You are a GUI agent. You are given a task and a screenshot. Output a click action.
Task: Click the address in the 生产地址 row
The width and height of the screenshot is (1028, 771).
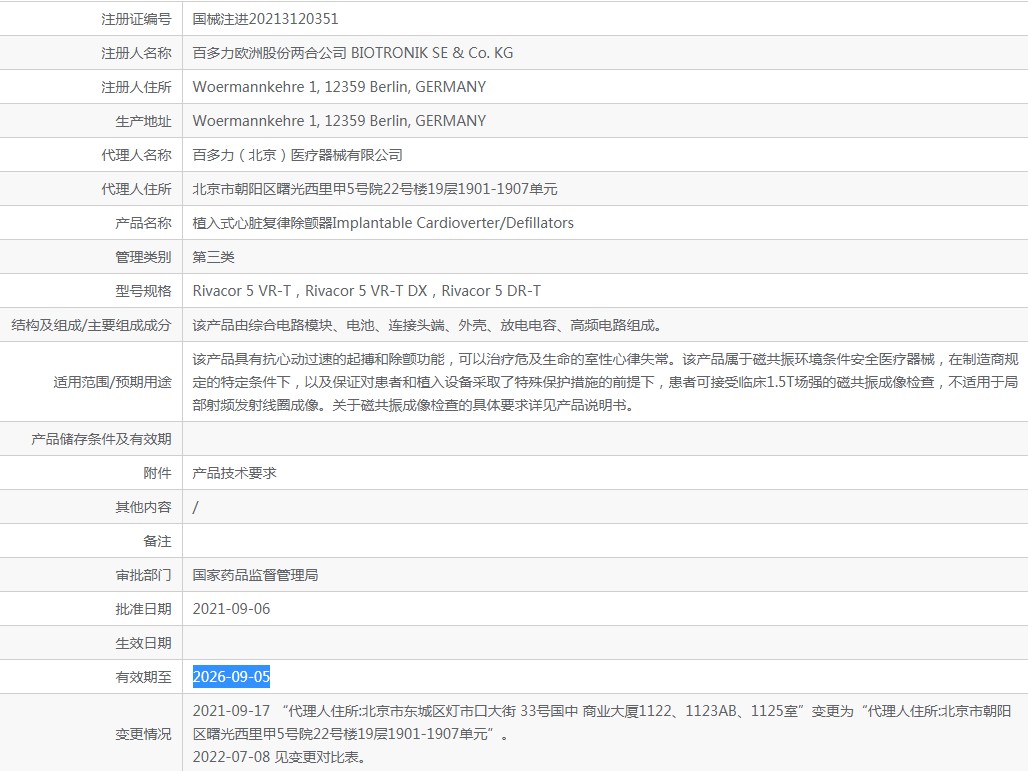(x=340, y=121)
